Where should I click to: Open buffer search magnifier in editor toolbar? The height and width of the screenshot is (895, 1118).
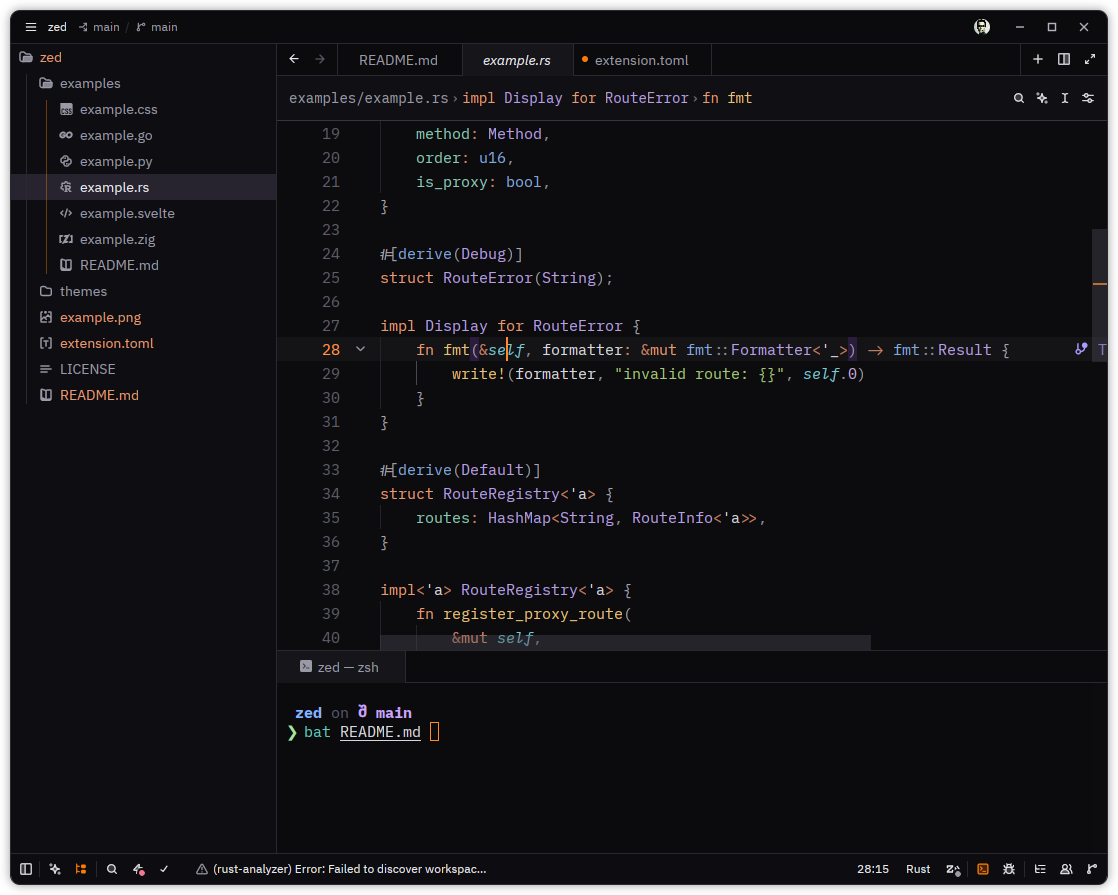1019,98
